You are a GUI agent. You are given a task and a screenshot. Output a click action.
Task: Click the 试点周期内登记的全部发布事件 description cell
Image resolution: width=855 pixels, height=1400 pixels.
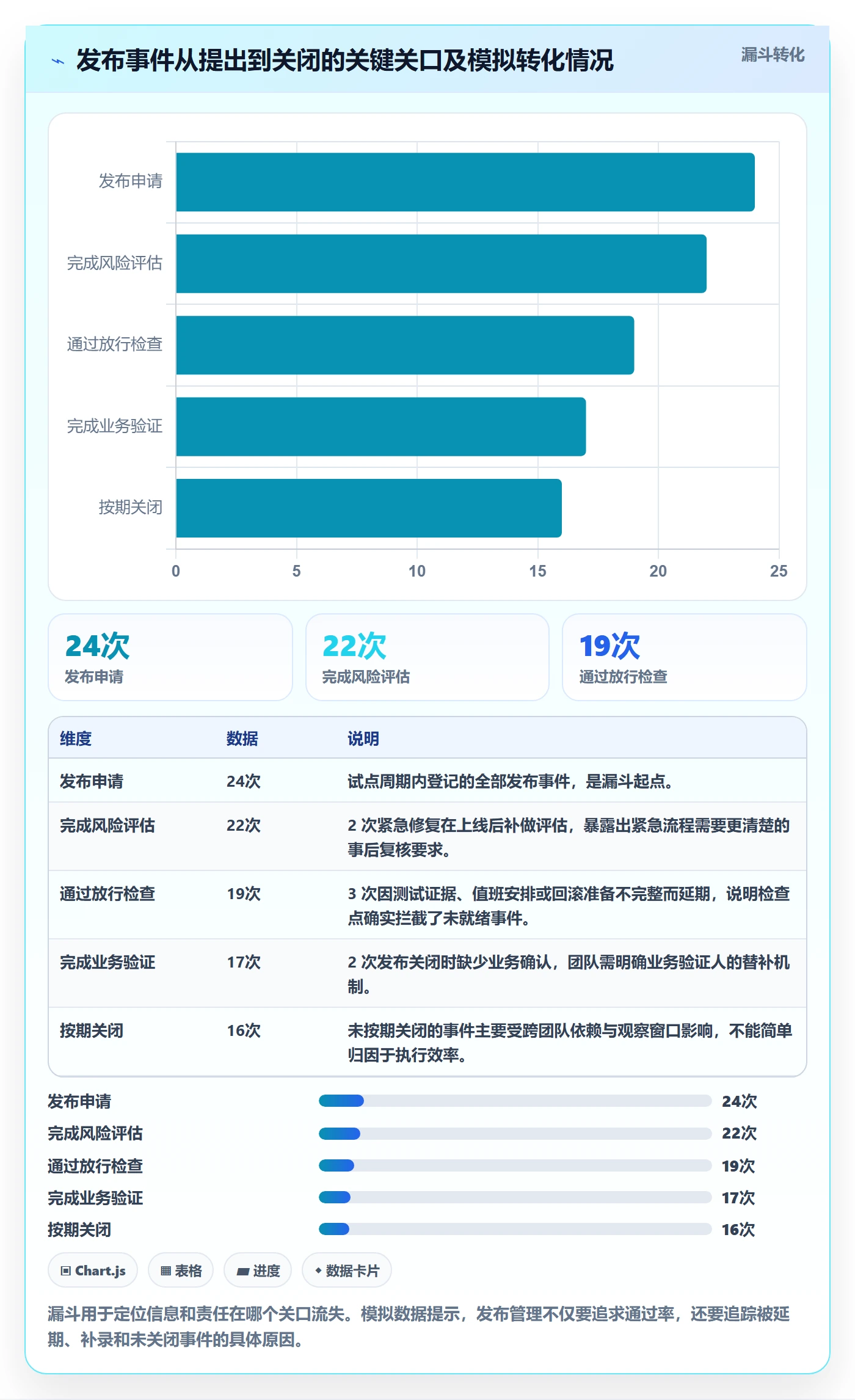coord(510,781)
